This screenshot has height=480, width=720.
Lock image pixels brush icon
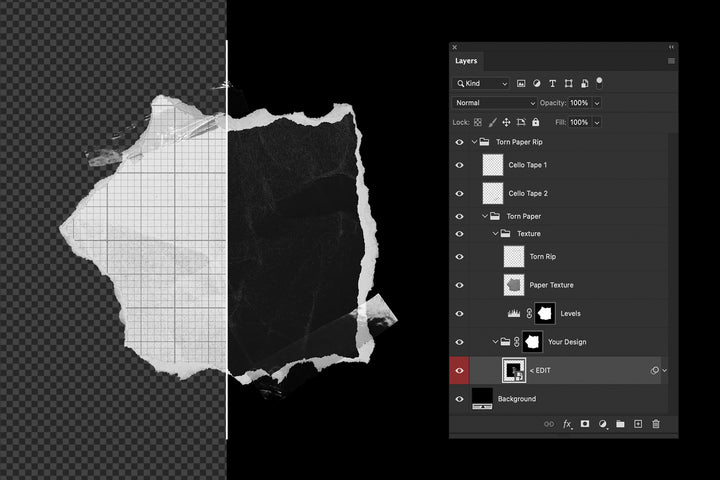pyautogui.click(x=492, y=122)
